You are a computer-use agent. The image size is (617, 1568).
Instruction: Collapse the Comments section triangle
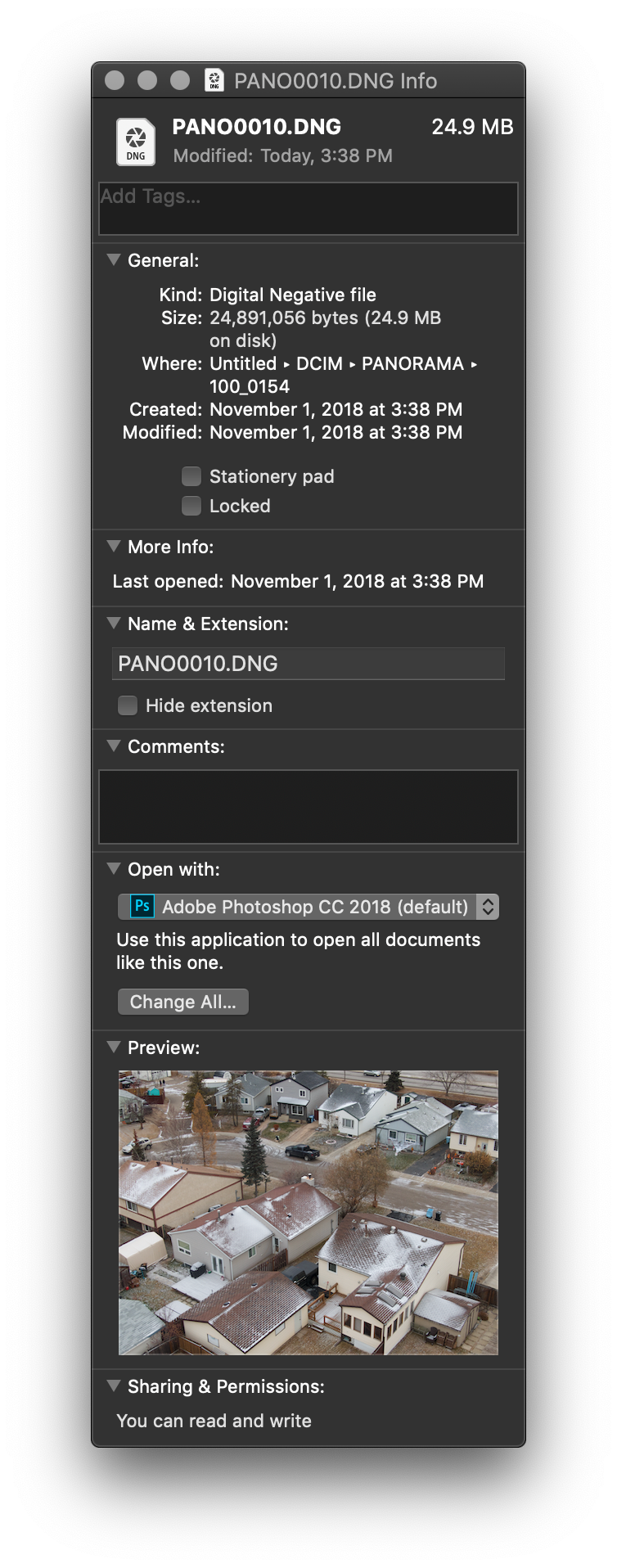(x=114, y=746)
